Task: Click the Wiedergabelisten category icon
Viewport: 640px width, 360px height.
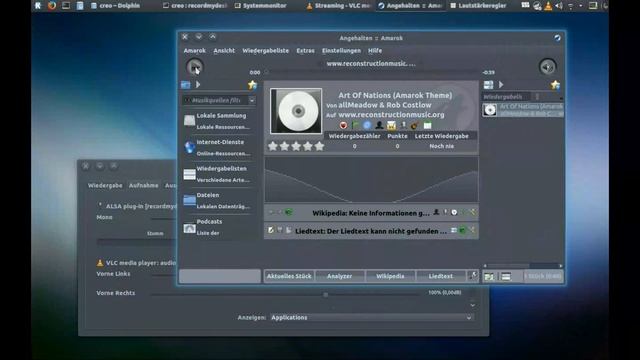Action: [x=189, y=174]
